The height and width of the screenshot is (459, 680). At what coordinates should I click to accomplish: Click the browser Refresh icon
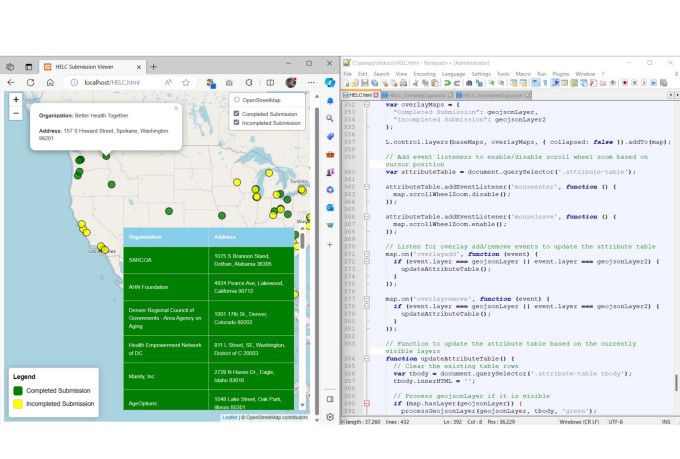(30, 82)
